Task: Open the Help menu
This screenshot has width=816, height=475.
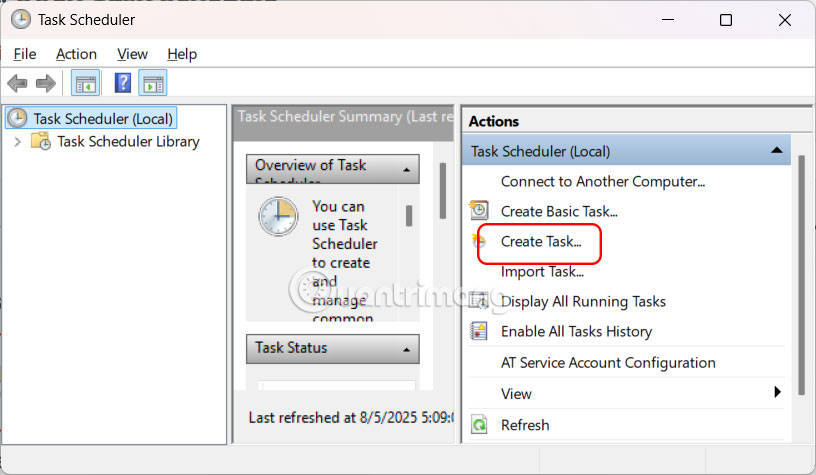Action: 182,54
